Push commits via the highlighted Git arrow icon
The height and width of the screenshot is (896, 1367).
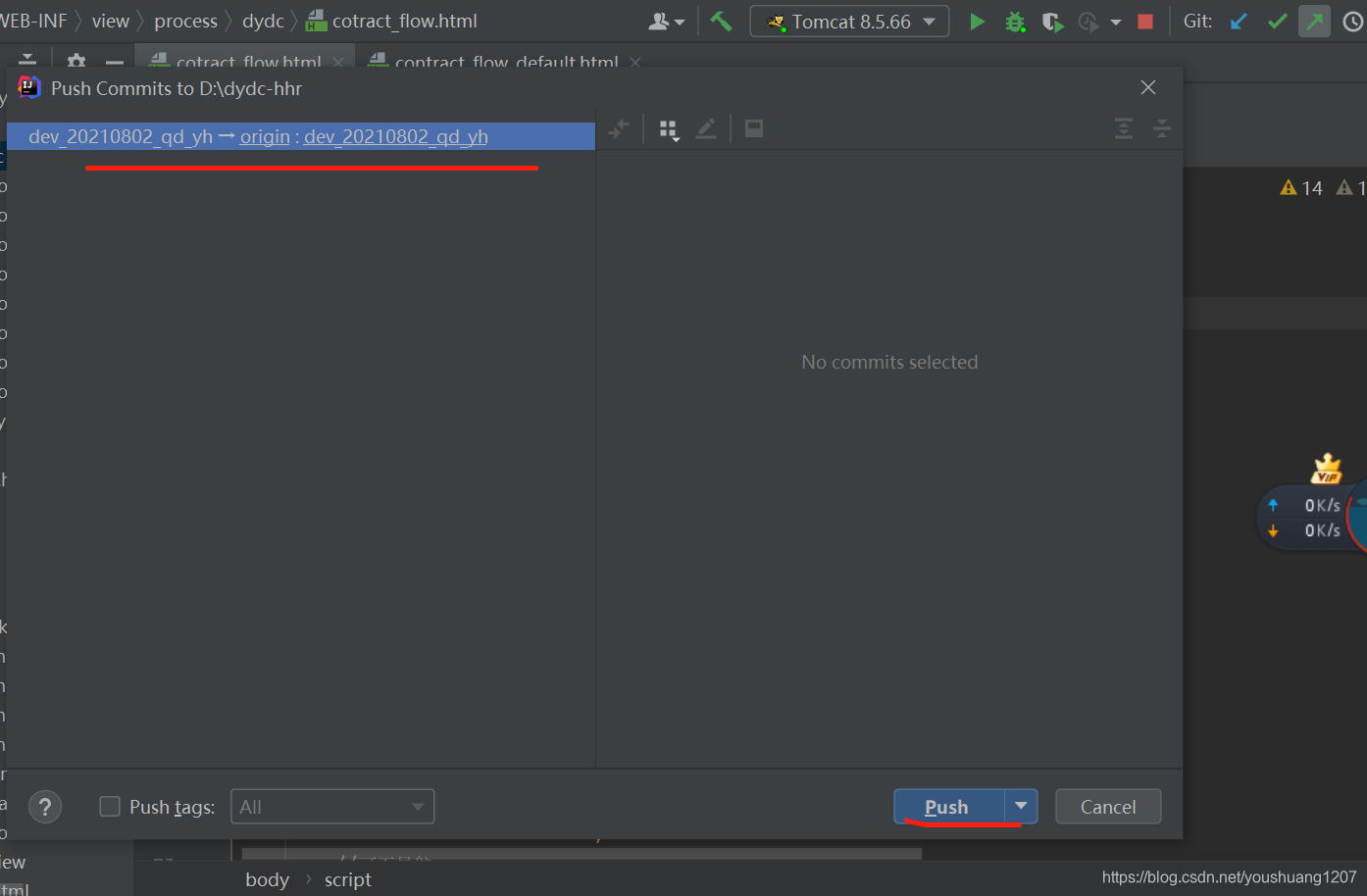click(x=1314, y=21)
